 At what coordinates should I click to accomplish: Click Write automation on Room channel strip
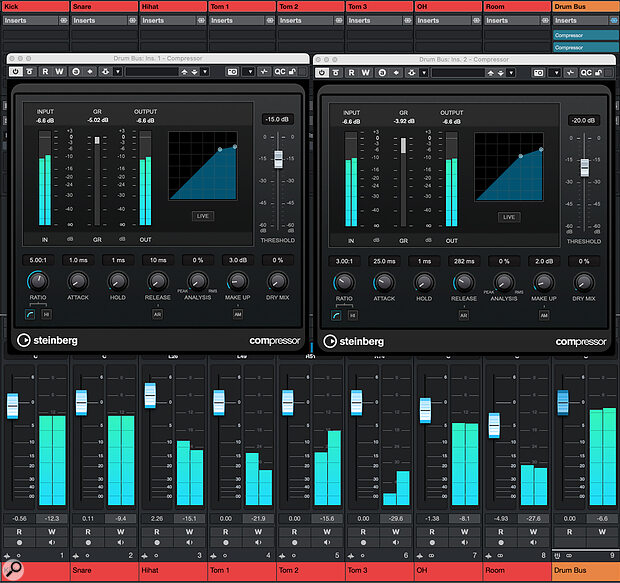click(533, 532)
